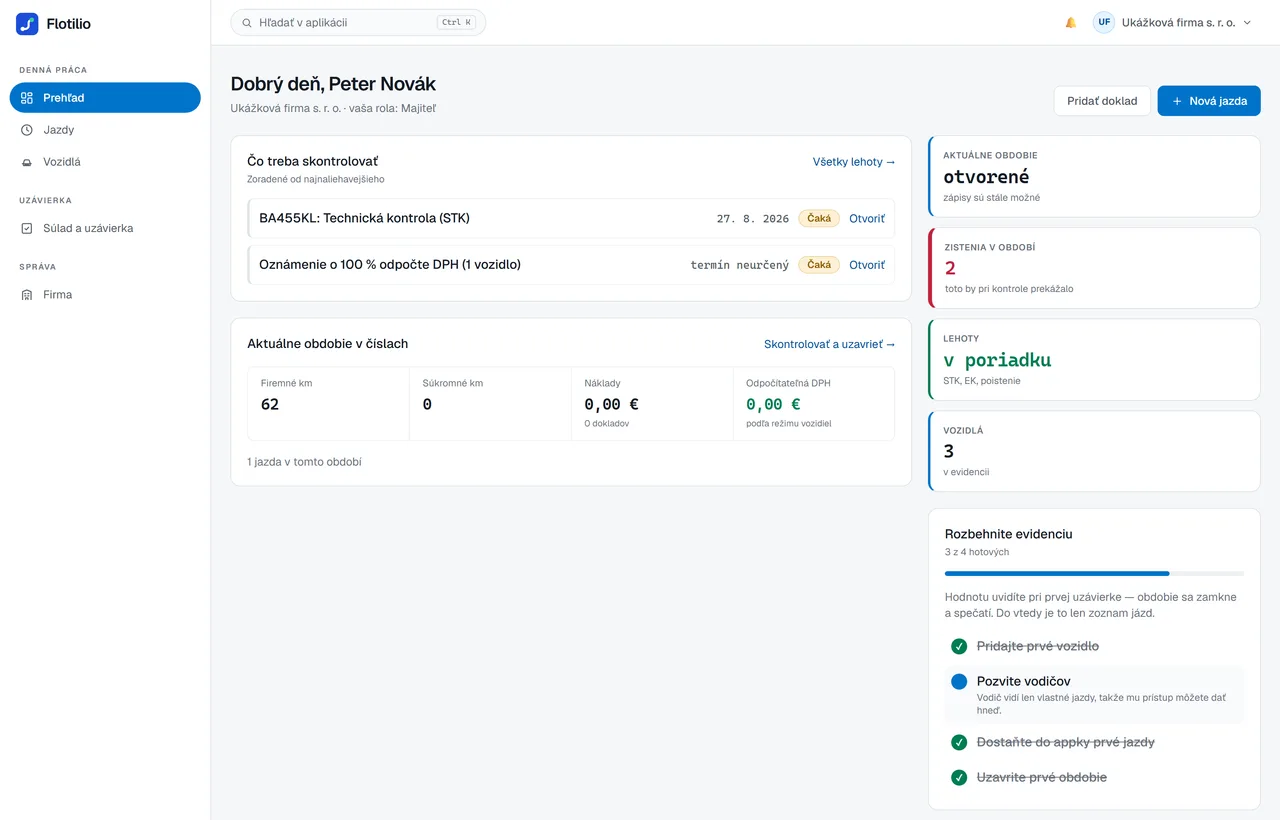This screenshot has height=820, width=1280.
Task: Click the search magnifier icon
Action: 247,22
